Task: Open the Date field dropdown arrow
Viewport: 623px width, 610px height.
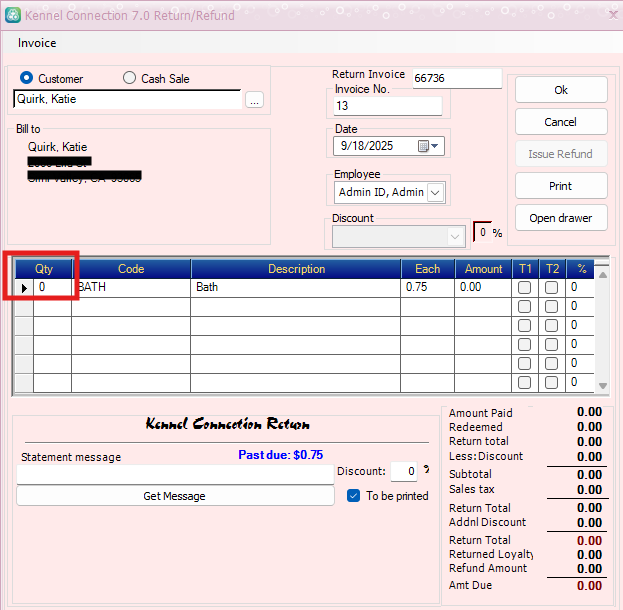Action: (436, 146)
